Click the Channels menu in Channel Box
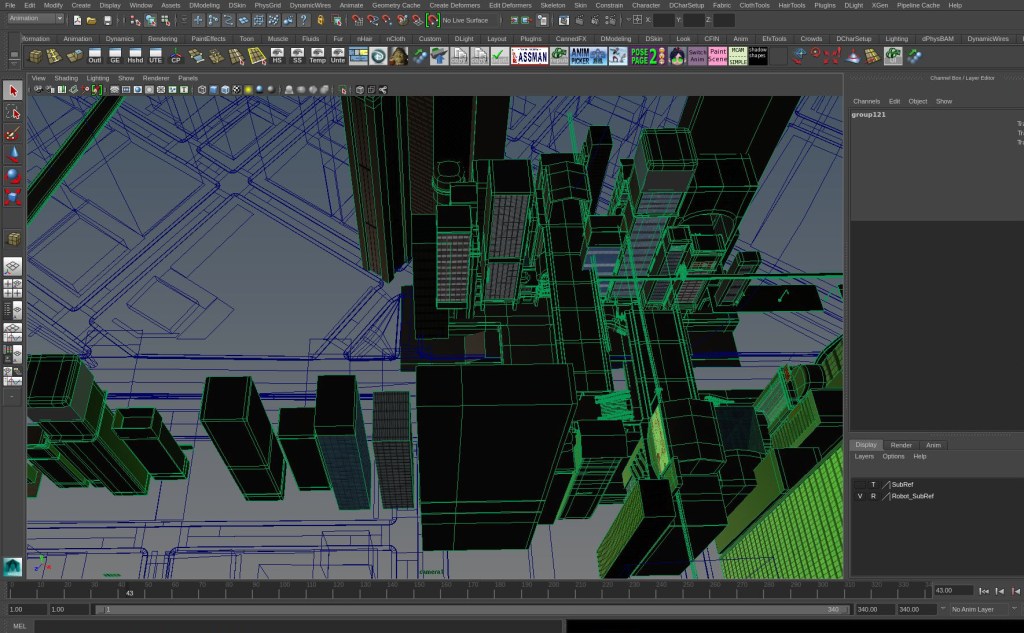Screen dimensions: 1024x633 [x=866, y=101]
